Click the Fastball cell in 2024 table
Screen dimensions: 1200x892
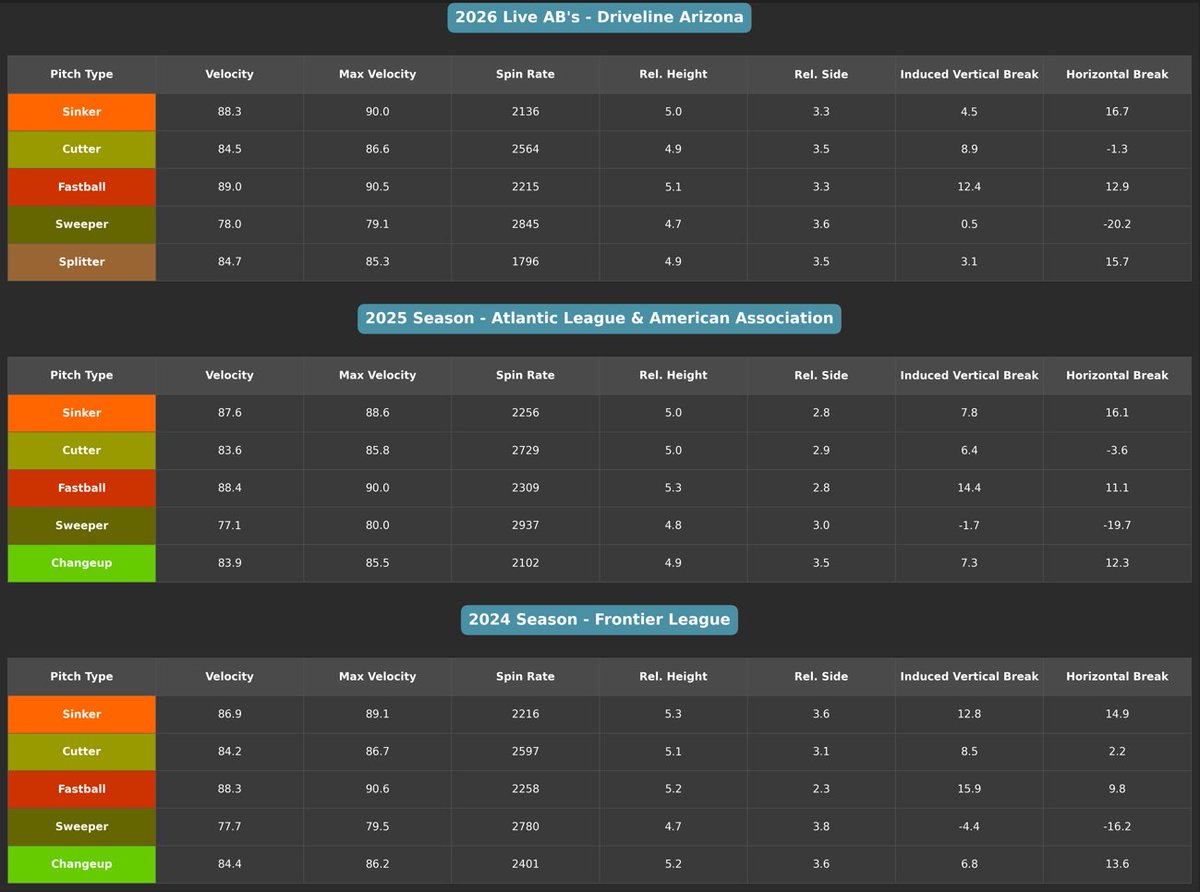82,789
